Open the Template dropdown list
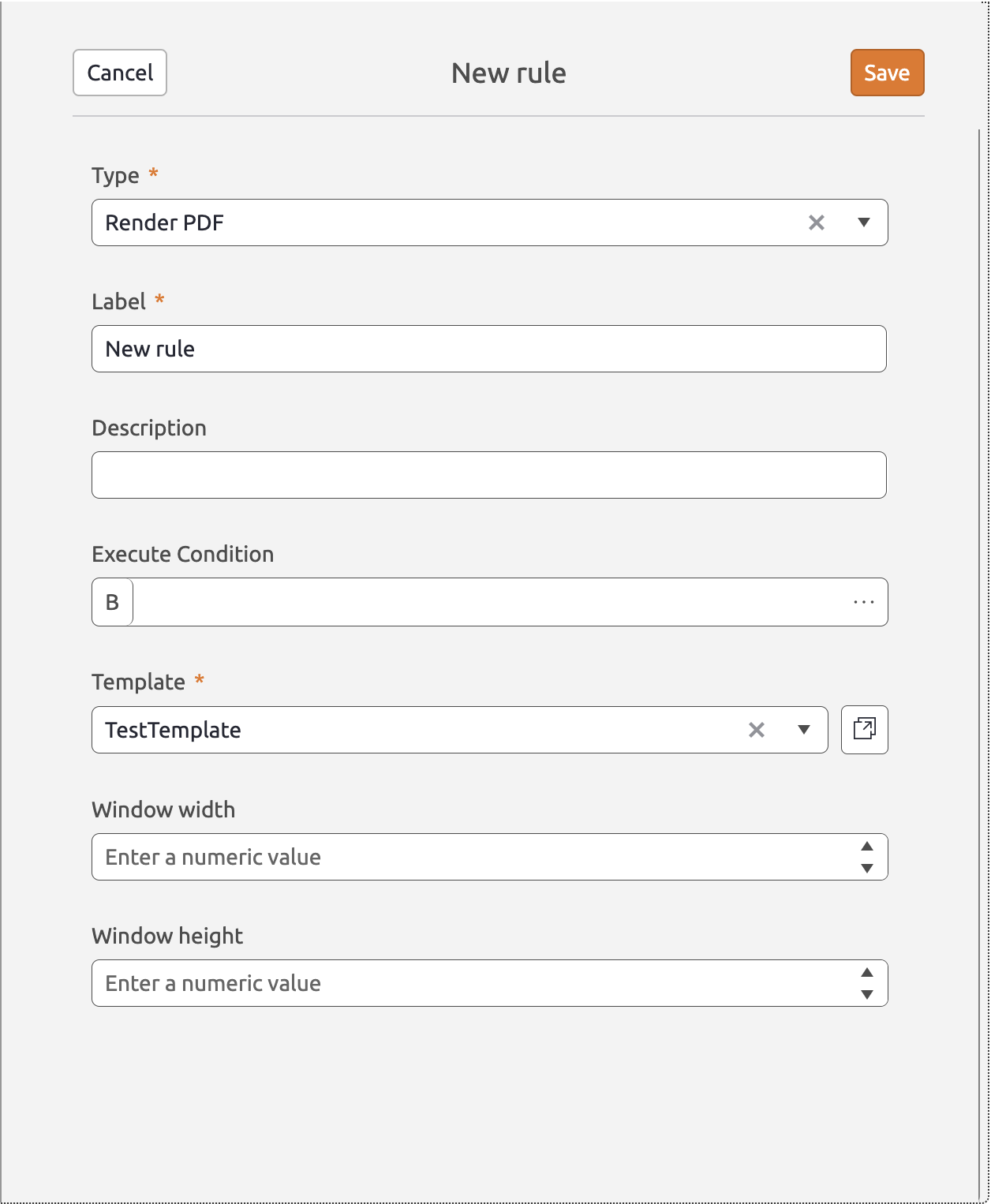This screenshot has width=991, height=1204. click(803, 730)
